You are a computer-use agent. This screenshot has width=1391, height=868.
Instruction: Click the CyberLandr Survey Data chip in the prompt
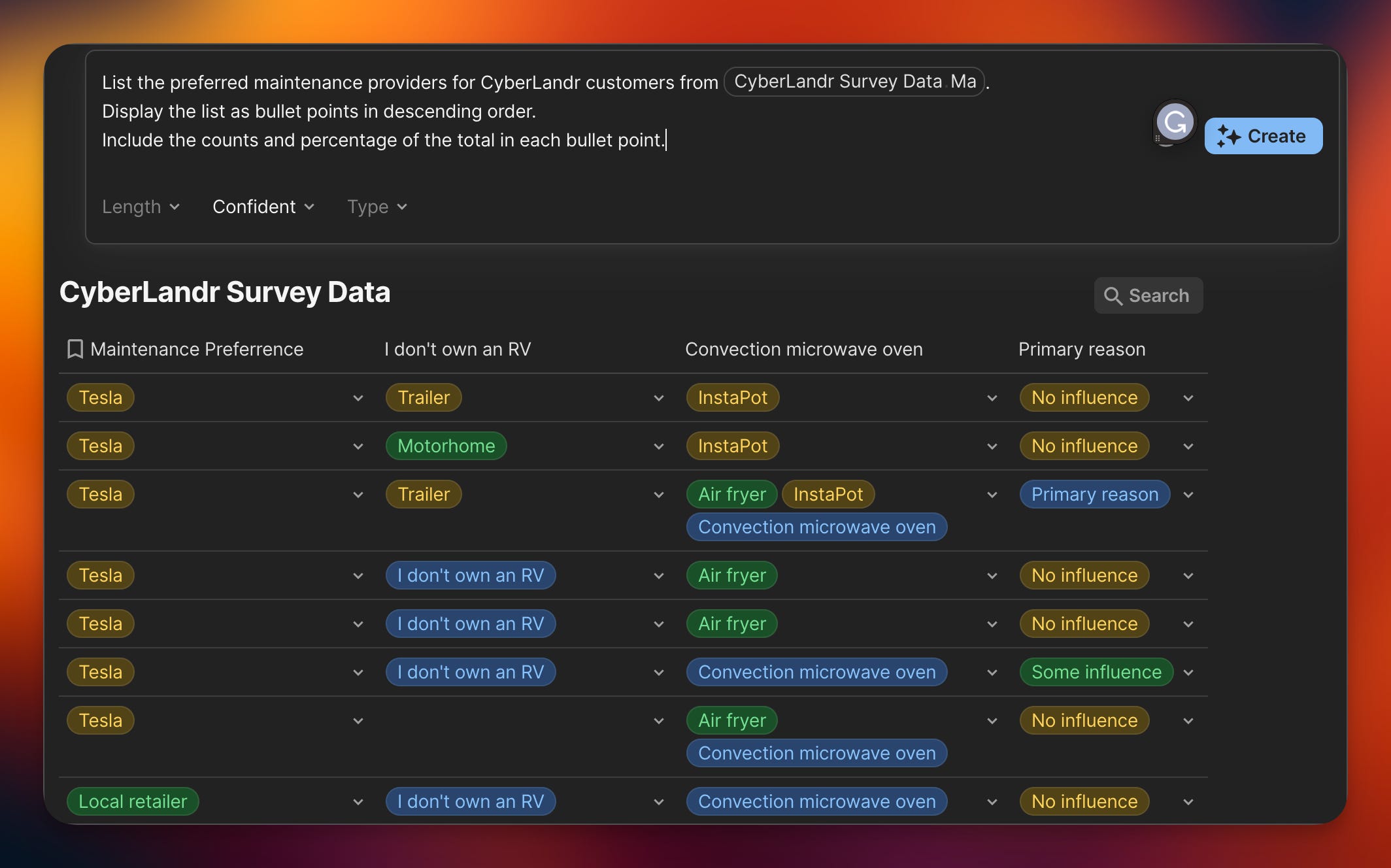(x=853, y=81)
